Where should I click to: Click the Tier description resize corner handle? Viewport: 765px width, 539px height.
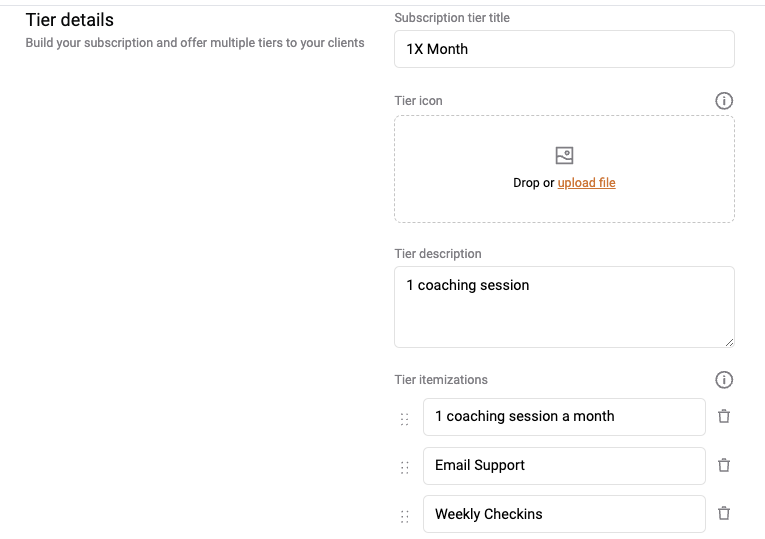click(729, 342)
